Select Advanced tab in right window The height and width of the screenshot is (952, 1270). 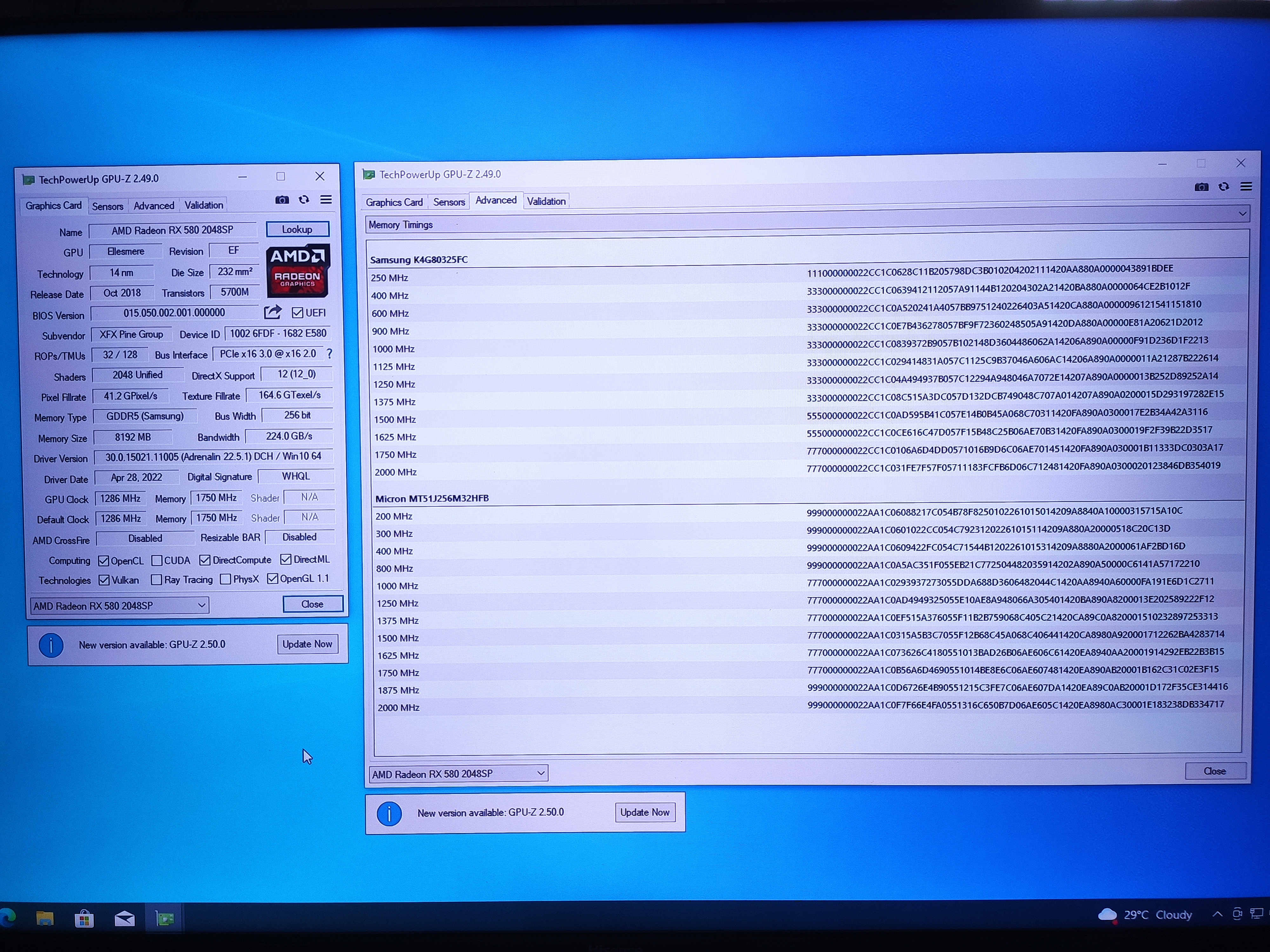[x=496, y=200]
